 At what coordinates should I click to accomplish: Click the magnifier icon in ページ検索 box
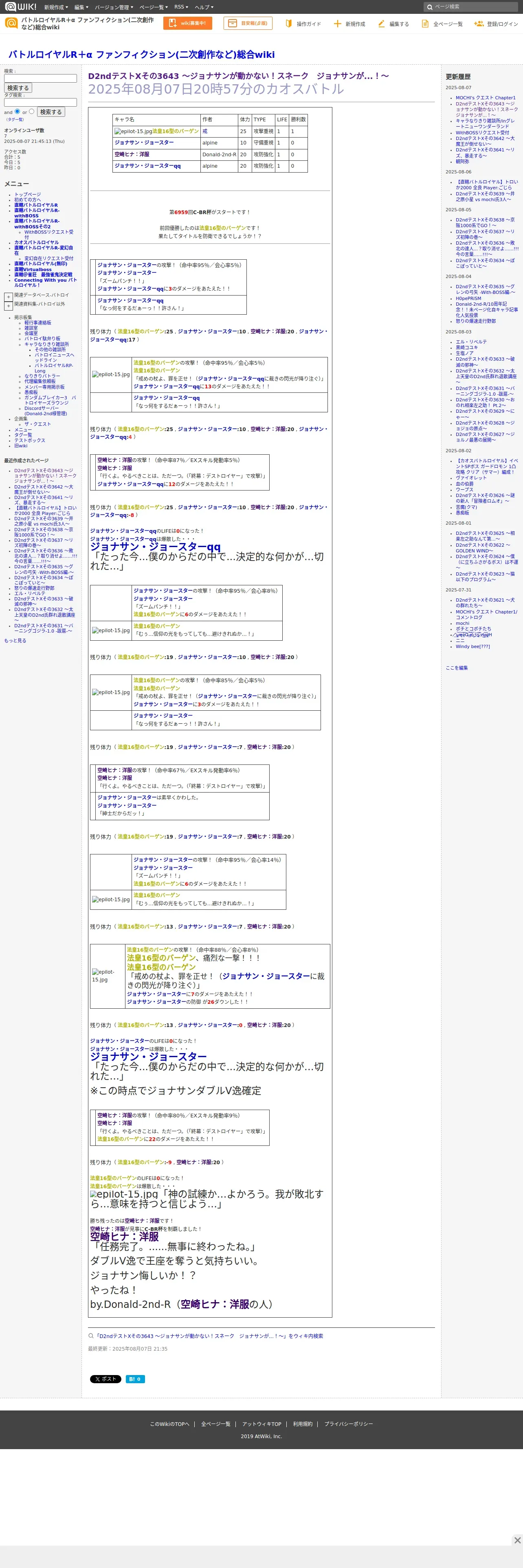point(430,7)
